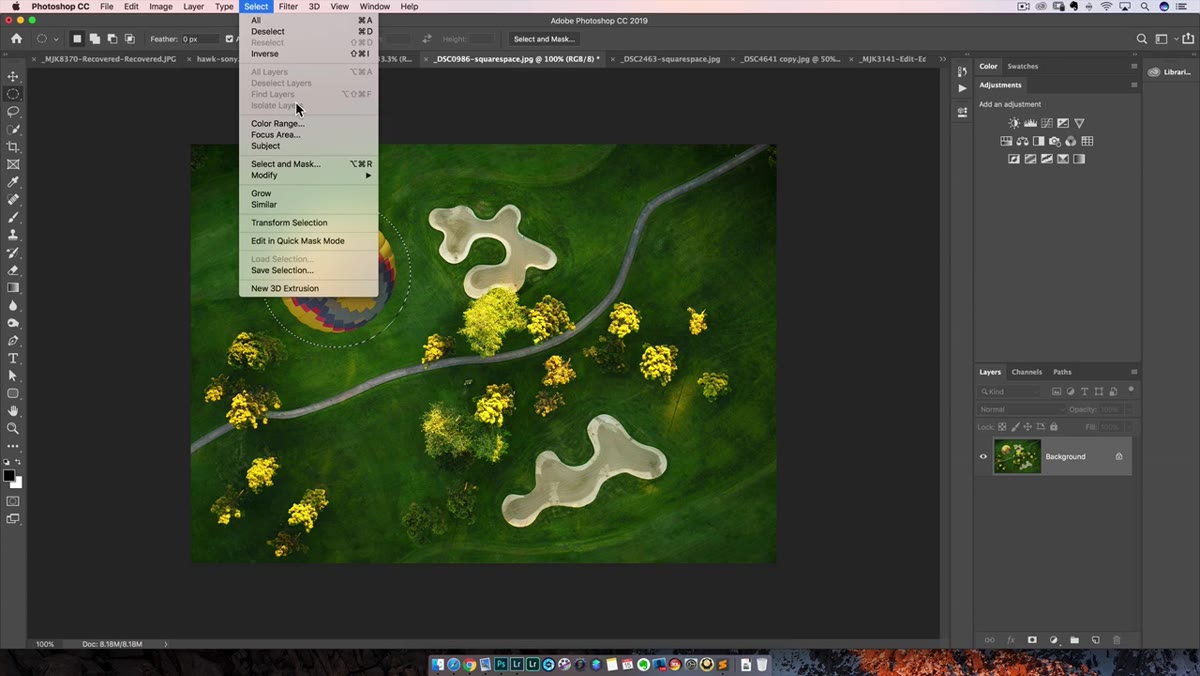Choose Intersect with selection mode
The width and height of the screenshot is (1200, 676).
[130, 39]
